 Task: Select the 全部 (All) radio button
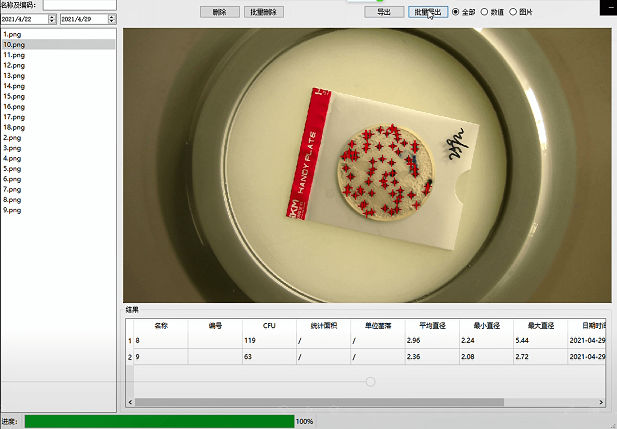(457, 12)
